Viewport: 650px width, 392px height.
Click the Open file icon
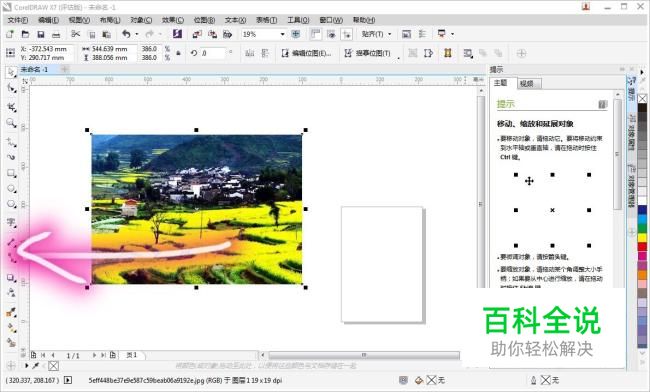(25, 34)
